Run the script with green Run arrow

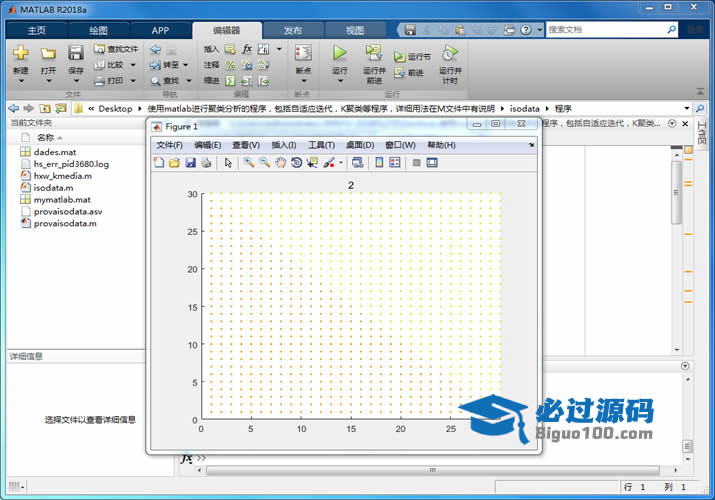pos(339,53)
